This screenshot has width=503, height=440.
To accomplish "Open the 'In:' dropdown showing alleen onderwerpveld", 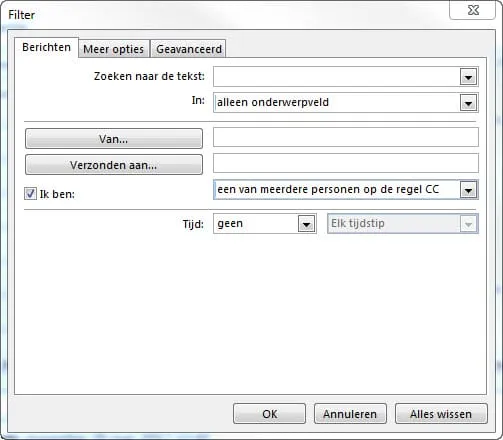I will point(346,103).
